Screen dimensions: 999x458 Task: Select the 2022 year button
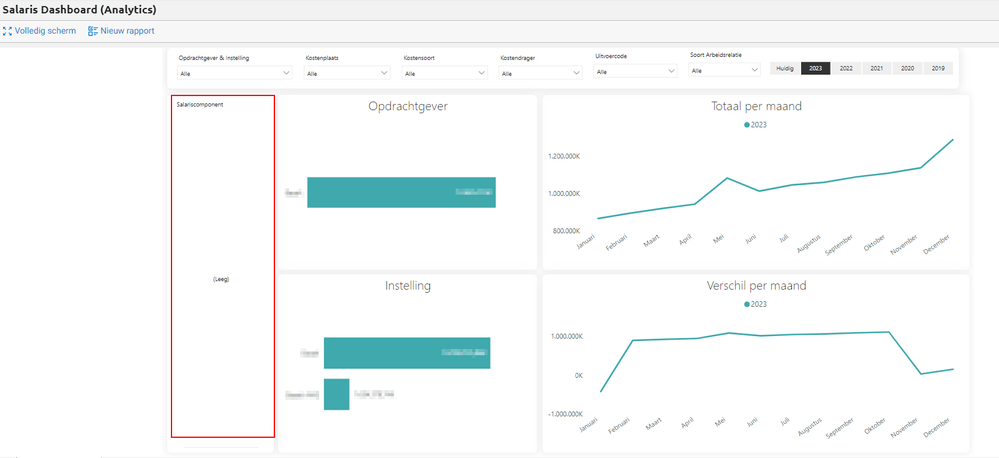(846, 68)
